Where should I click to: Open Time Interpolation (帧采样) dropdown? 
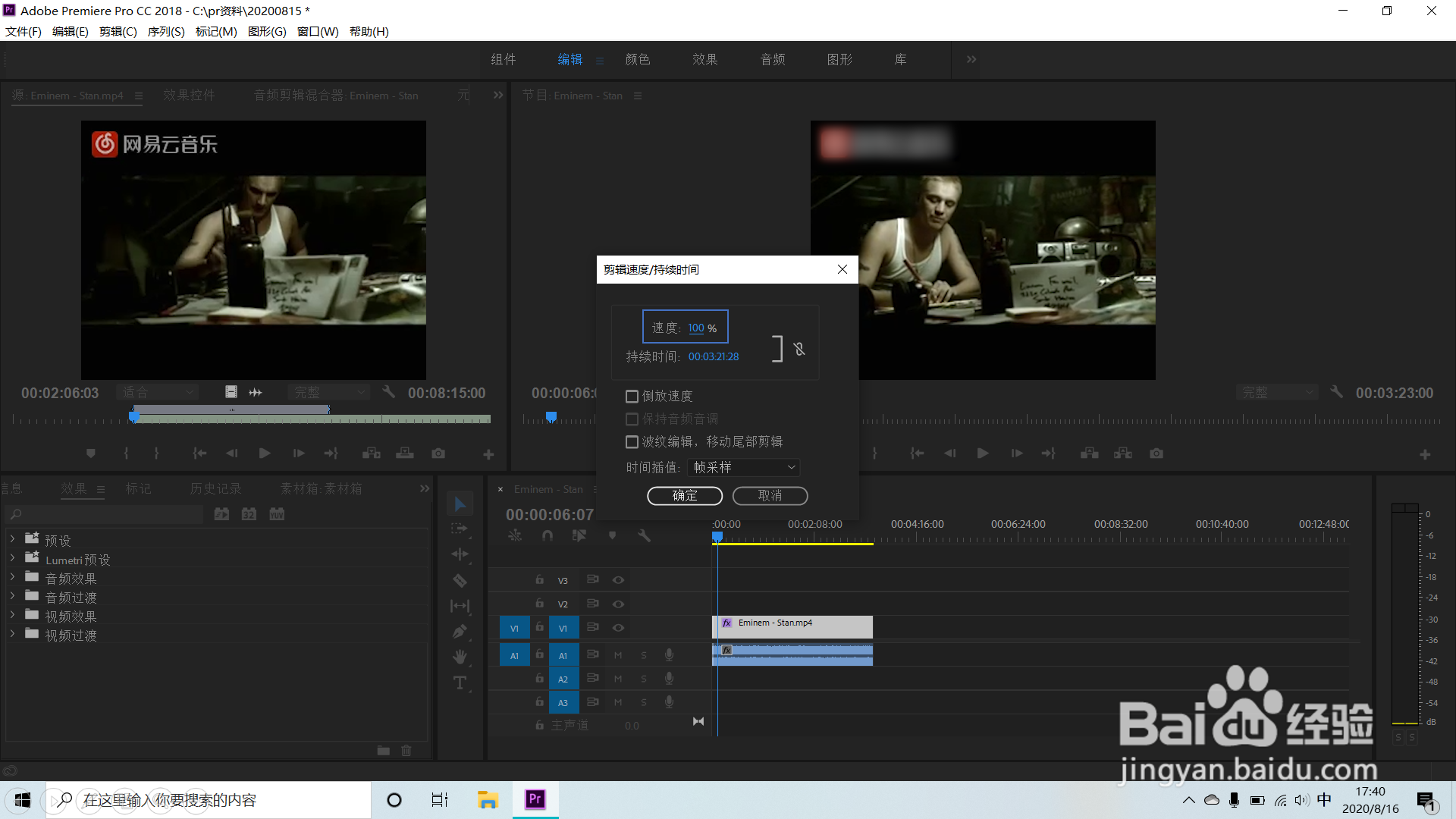(744, 468)
